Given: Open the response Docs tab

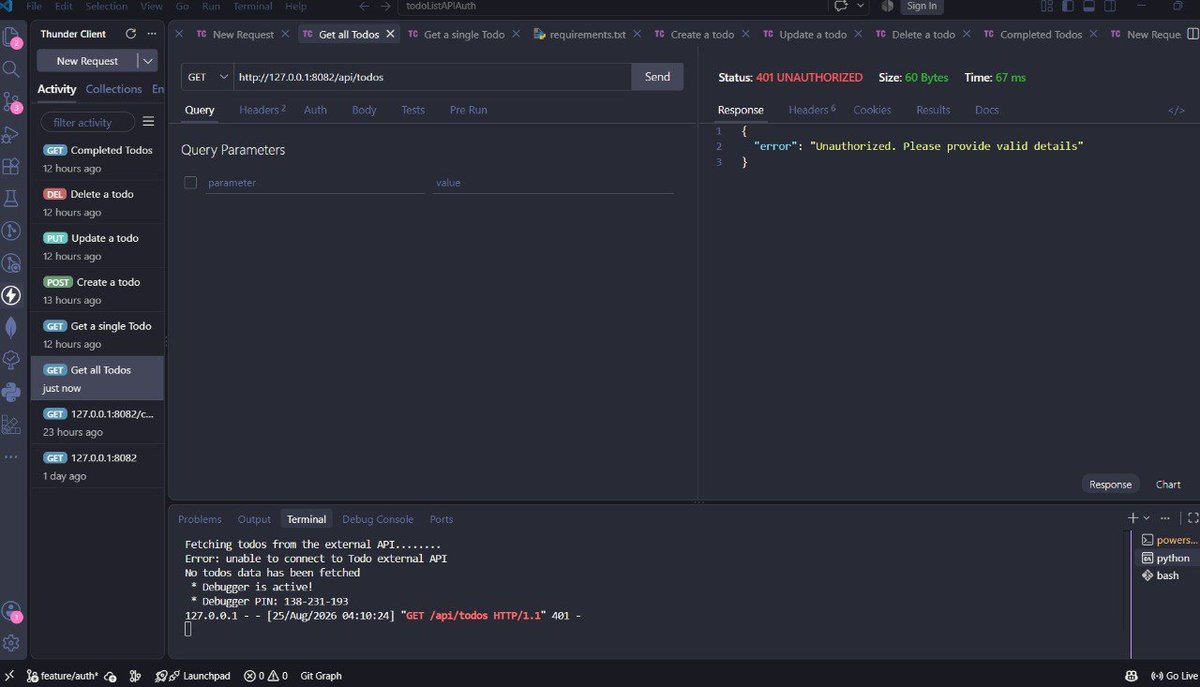Looking at the screenshot, I should click(x=987, y=110).
